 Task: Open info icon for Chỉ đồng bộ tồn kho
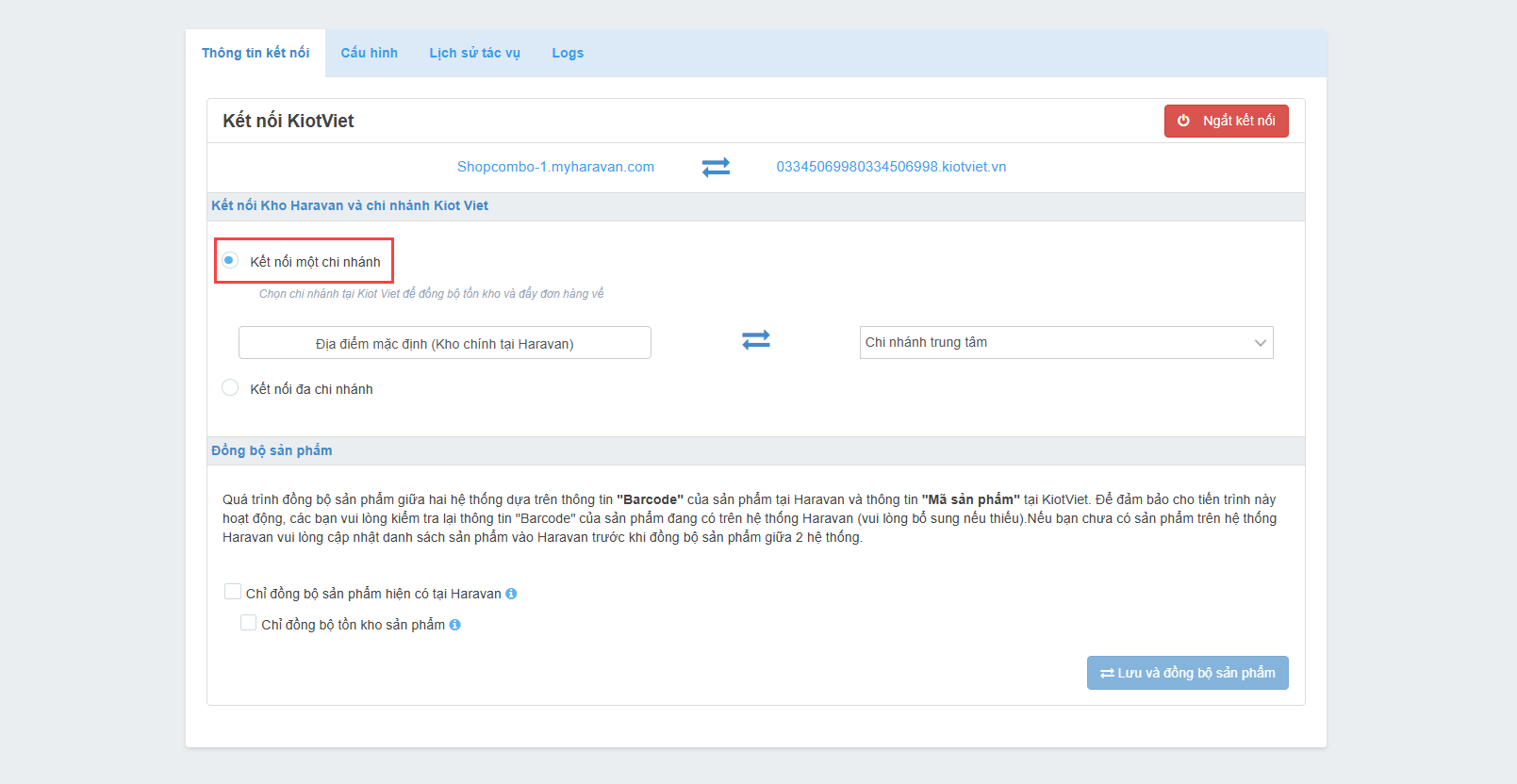(x=454, y=625)
